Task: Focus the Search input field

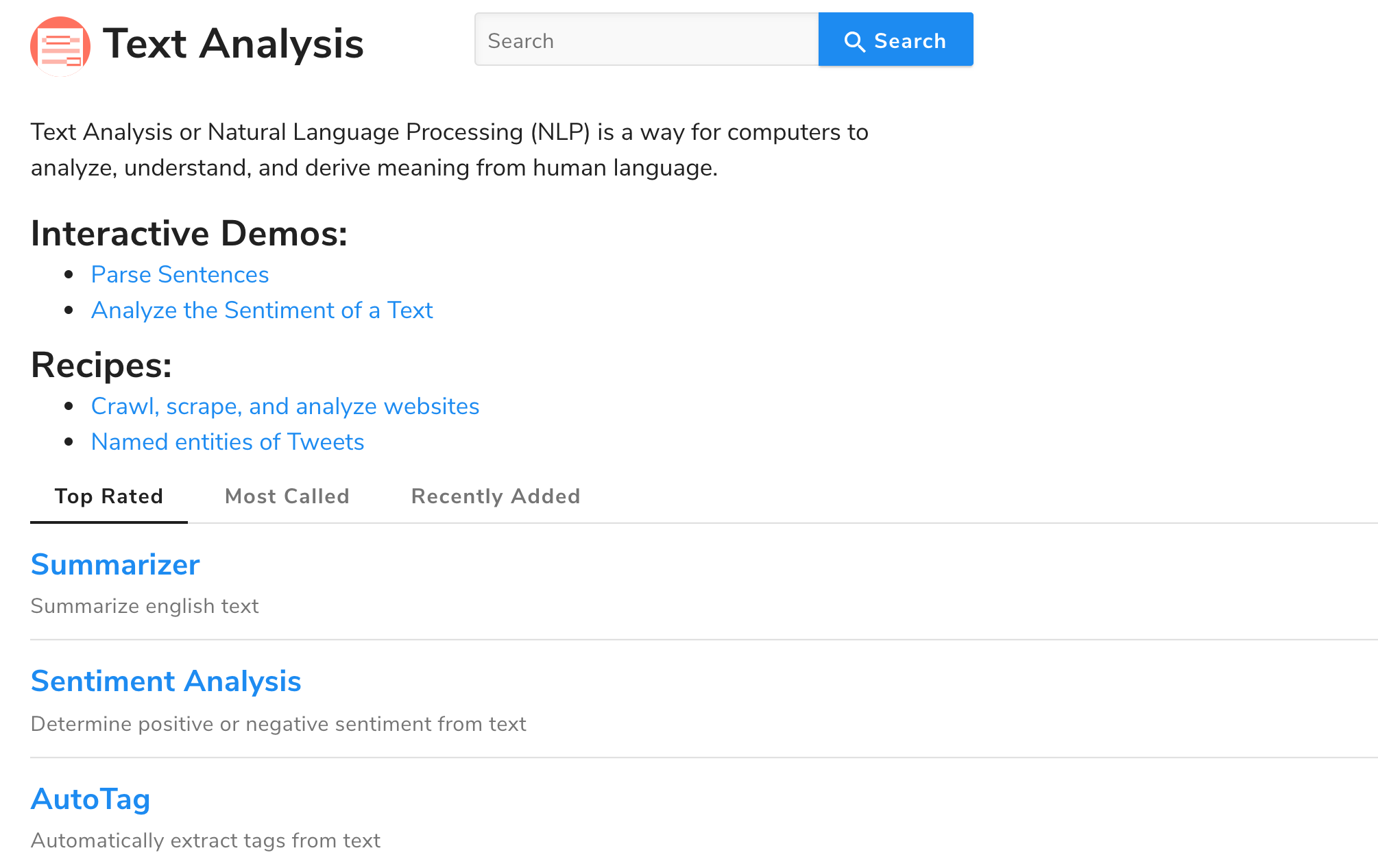Action: (646, 39)
